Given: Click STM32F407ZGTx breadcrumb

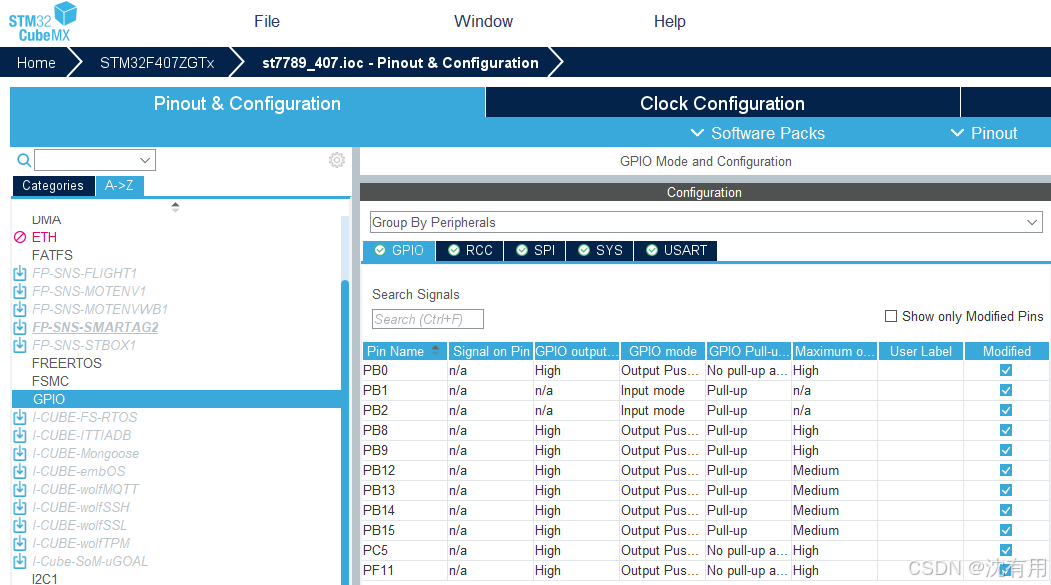Looking at the screenshot, I should (157, 63).
